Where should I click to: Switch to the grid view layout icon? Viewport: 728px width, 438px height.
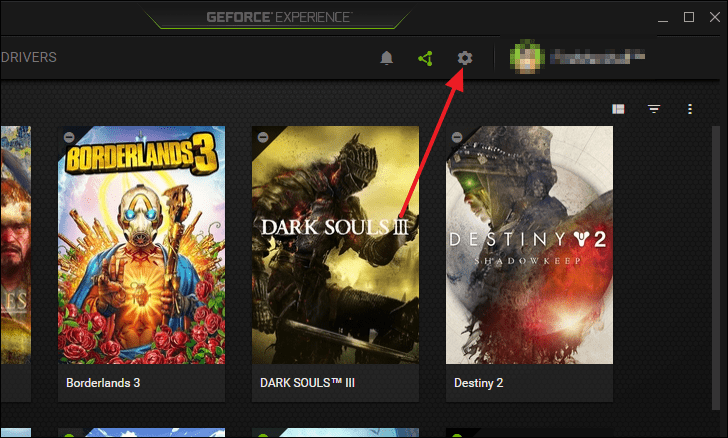(618, 109)
